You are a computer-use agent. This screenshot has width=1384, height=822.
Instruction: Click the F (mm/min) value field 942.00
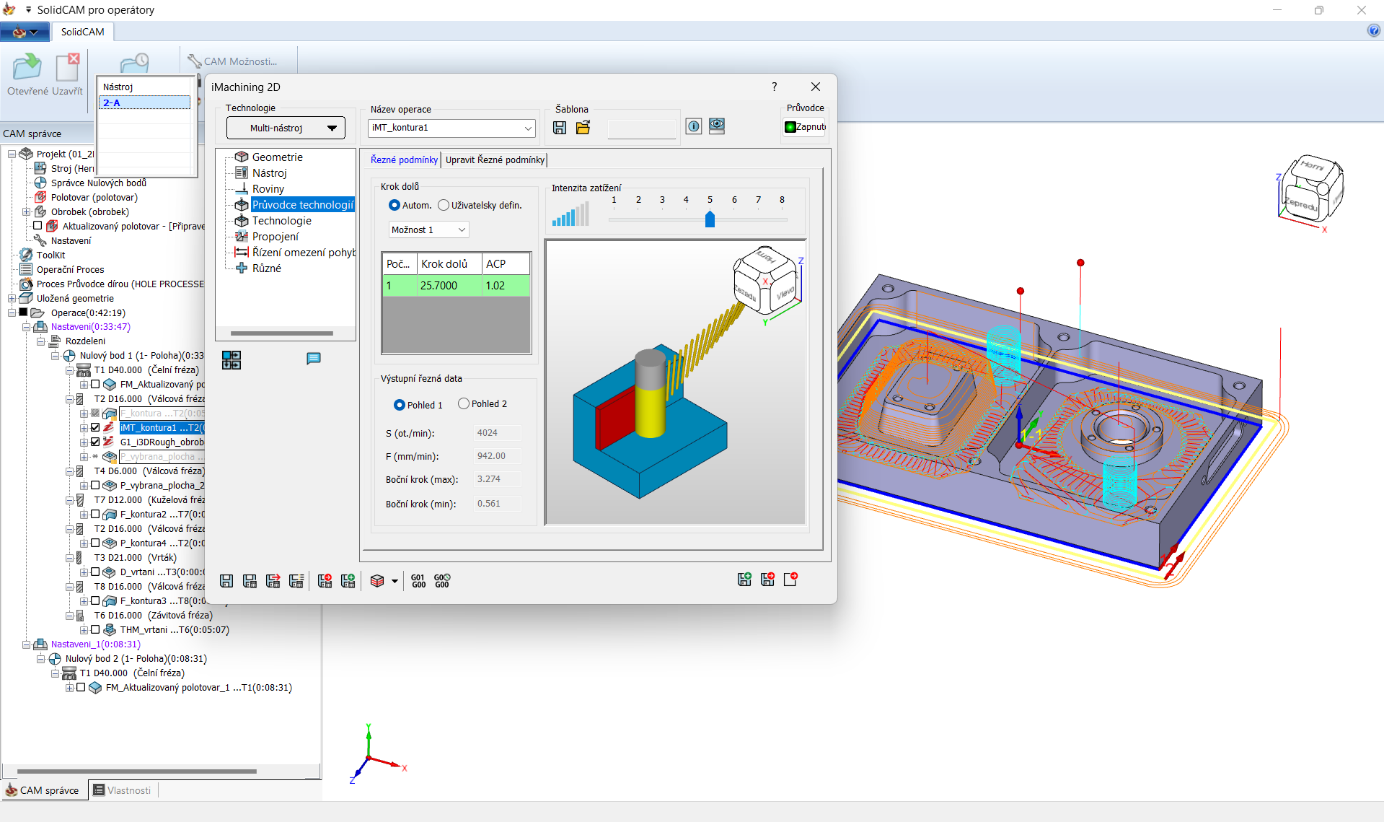pos(496,456)
